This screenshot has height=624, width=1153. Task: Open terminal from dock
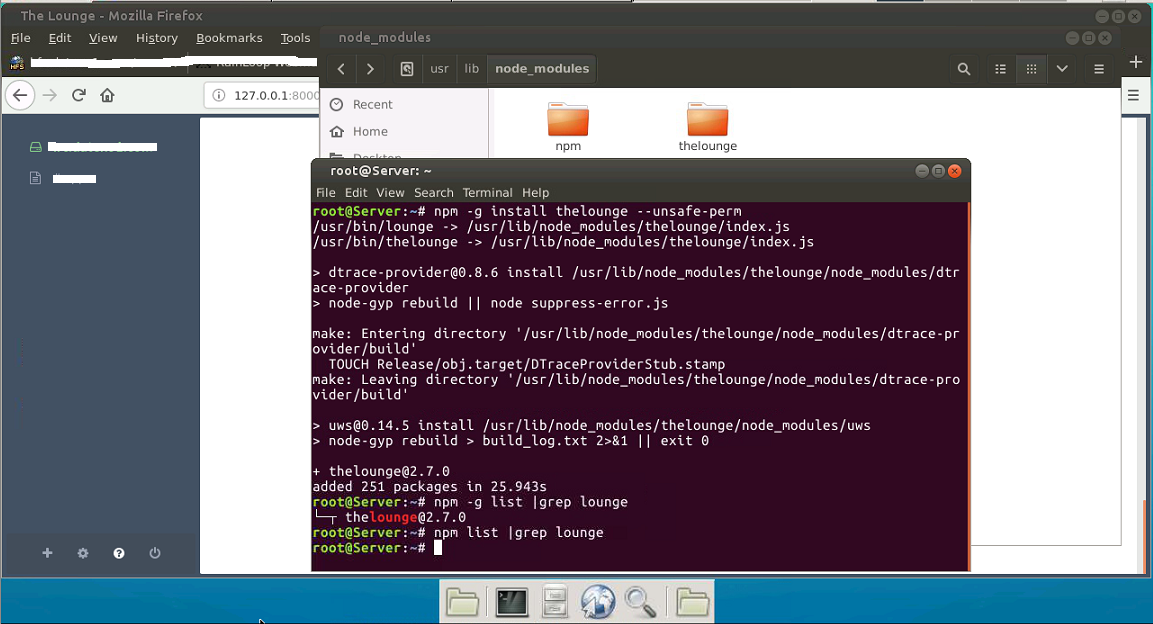(x=511, y=602)
